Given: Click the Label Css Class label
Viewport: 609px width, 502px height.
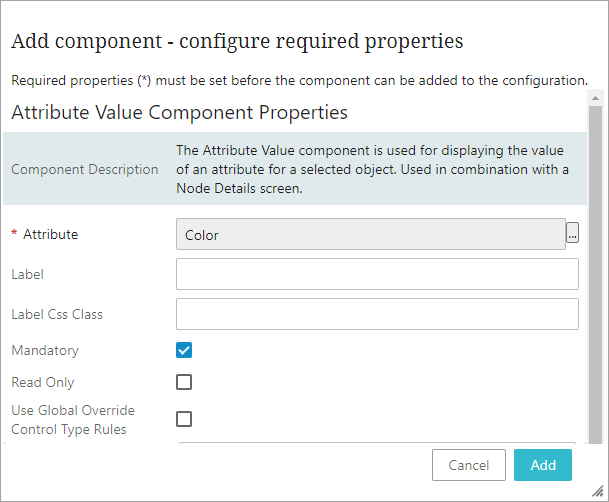Looking at the screenshot, I should [x=57, y=314].
